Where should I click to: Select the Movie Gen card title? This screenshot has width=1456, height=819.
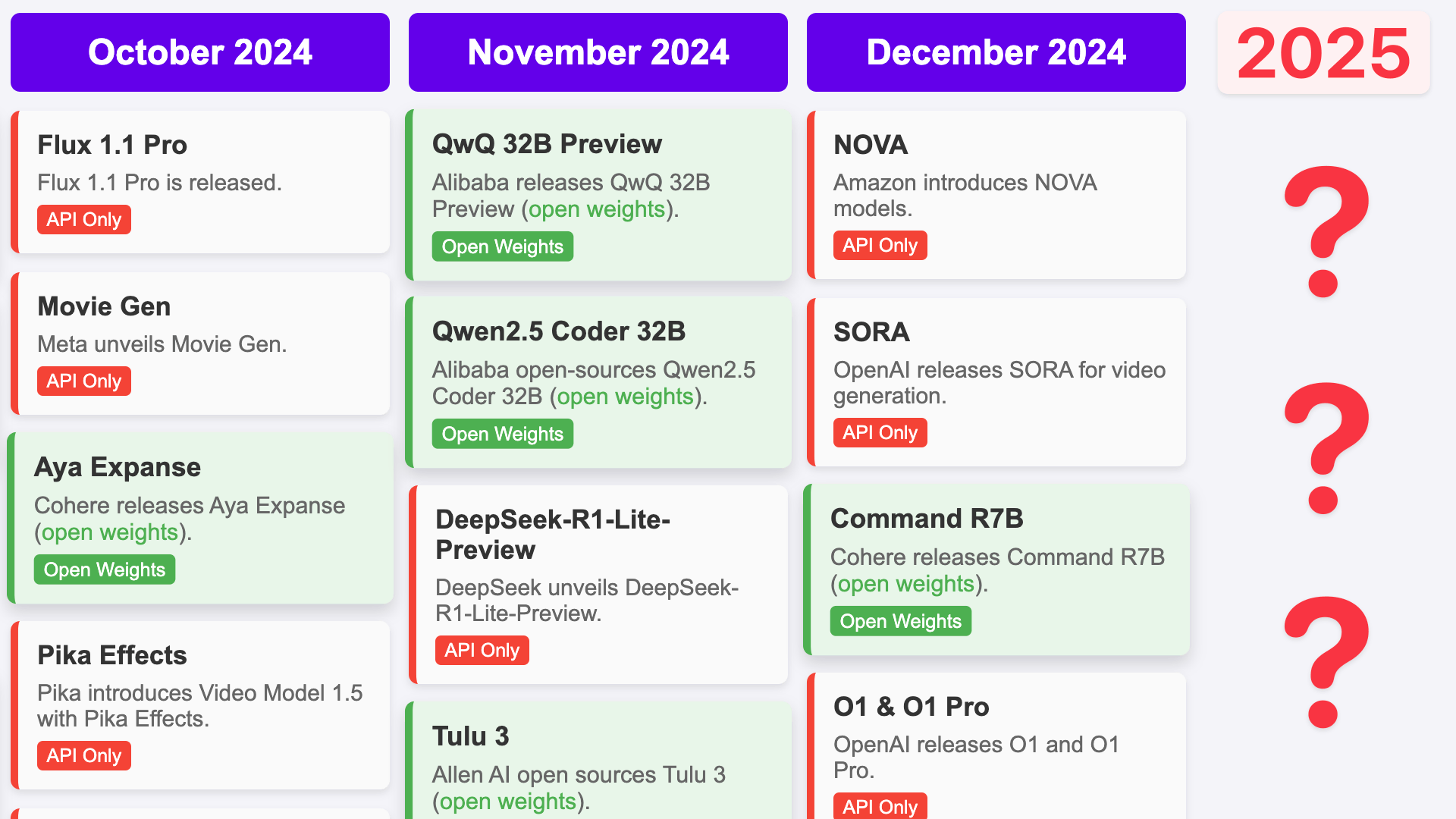click(x=105, y=306)
